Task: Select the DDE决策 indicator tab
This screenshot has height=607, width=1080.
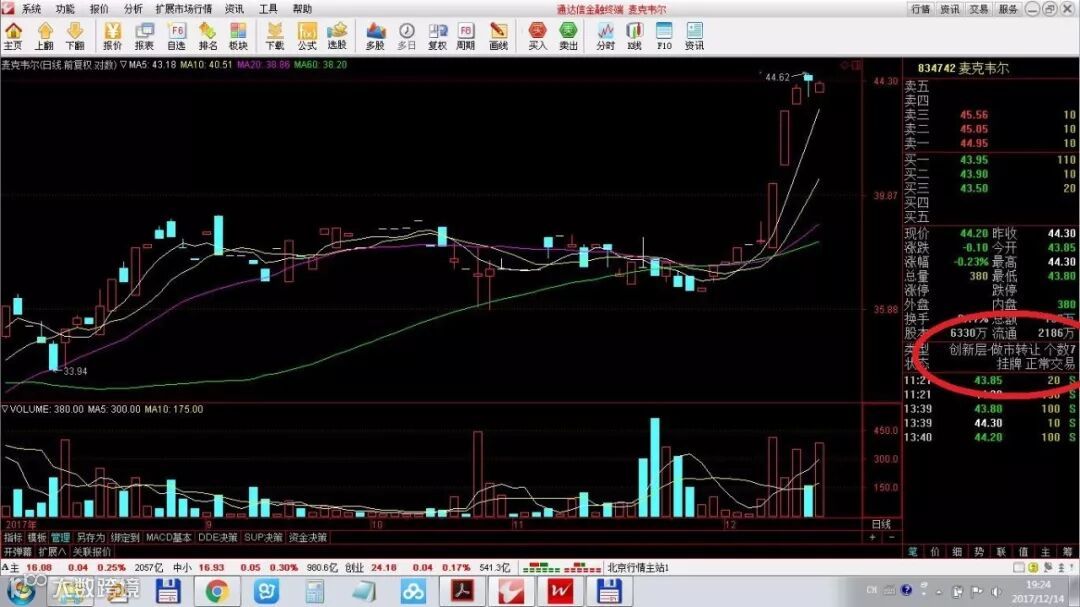Action: point(218,537)
